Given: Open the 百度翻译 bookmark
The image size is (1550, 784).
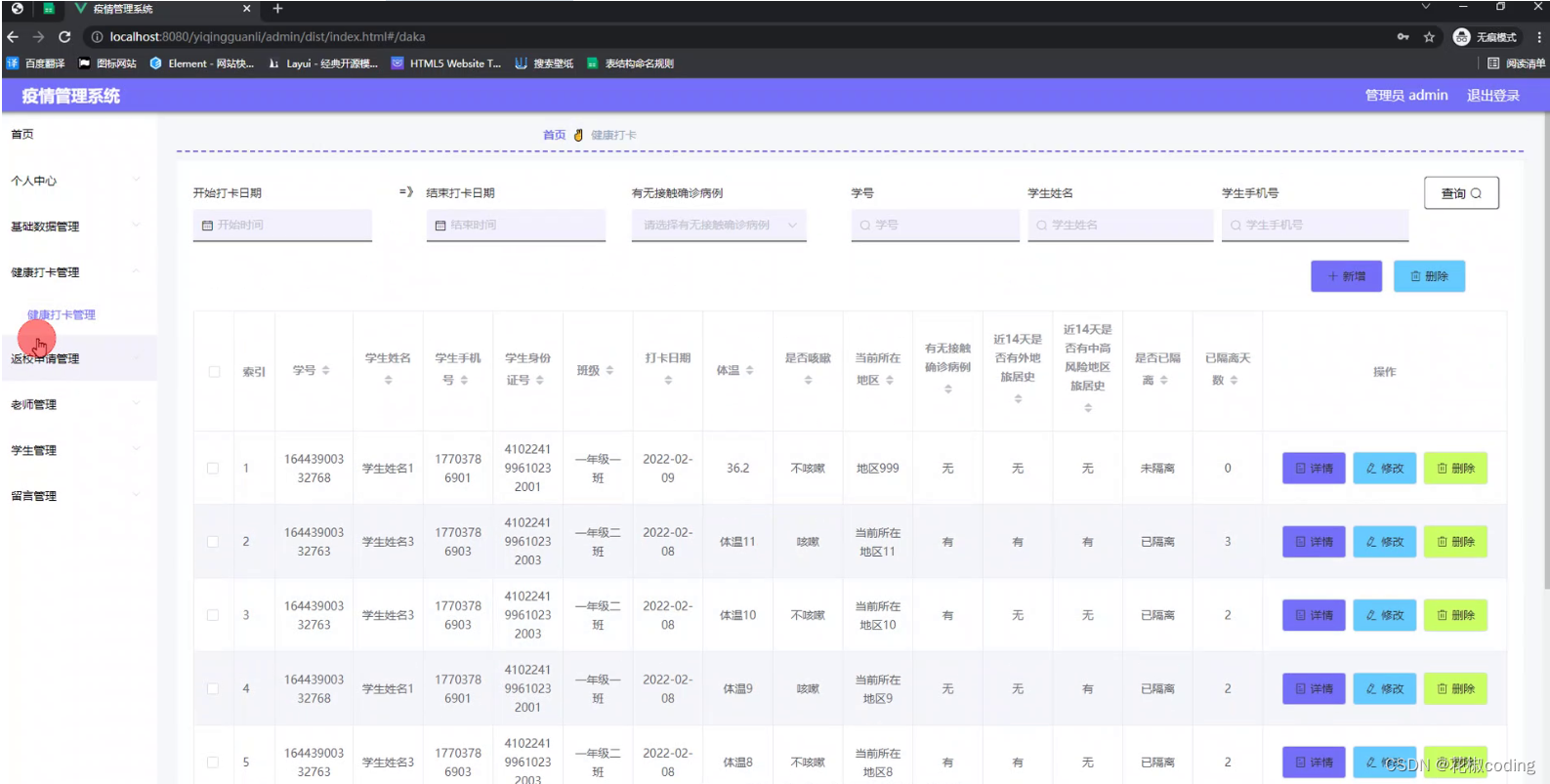Looking at the screenshot, I should point(36,63).
